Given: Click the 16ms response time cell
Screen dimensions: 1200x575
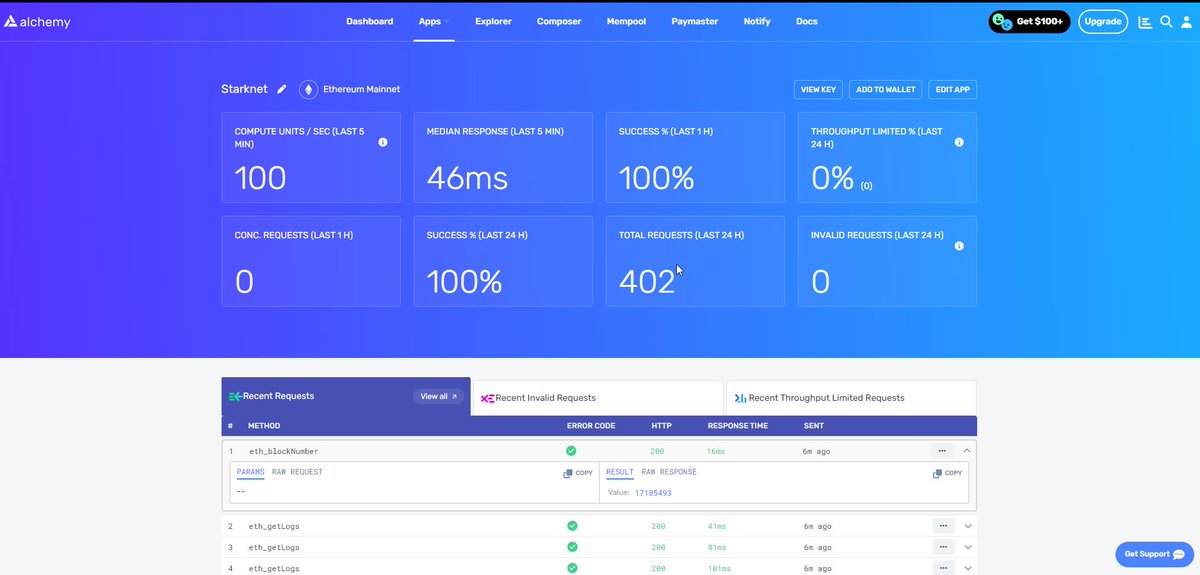Looking at the screenshot, I should pos(715,451).
